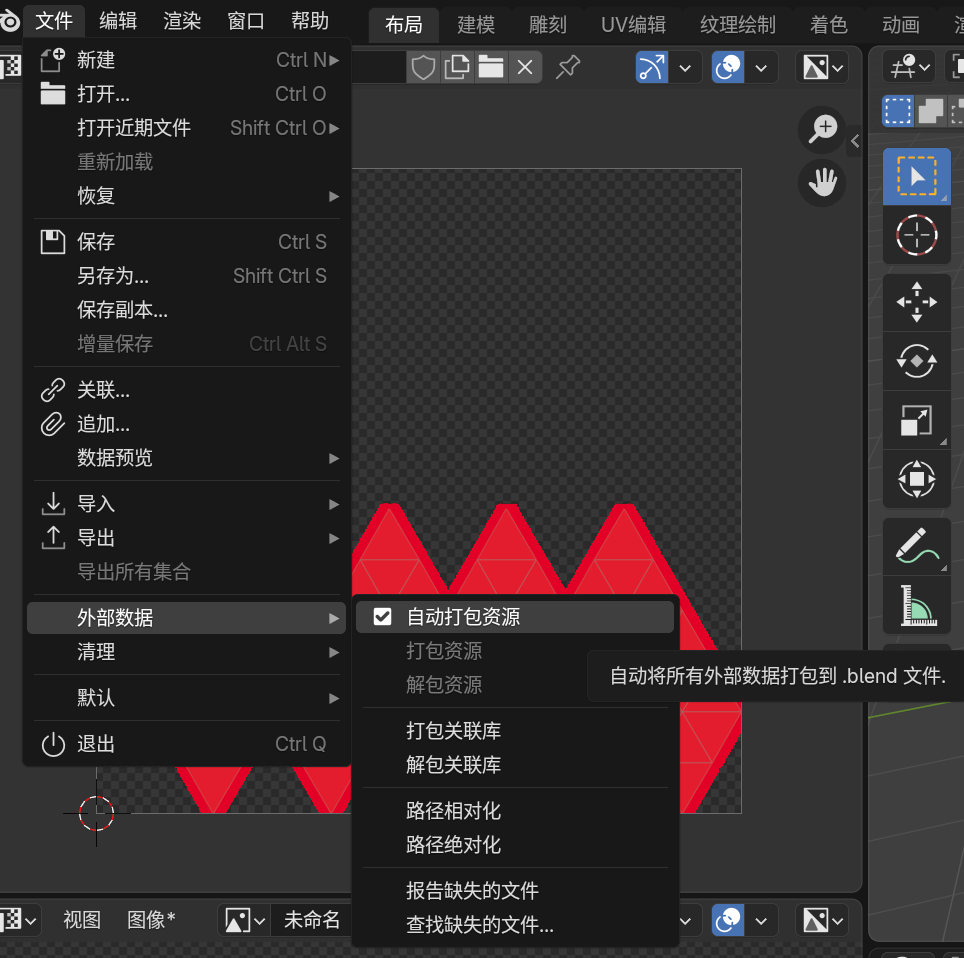Image resolution: width=964 pixels, height=958 pixels.
Task: Toggle the image pin icon
Action: (567, 67)
